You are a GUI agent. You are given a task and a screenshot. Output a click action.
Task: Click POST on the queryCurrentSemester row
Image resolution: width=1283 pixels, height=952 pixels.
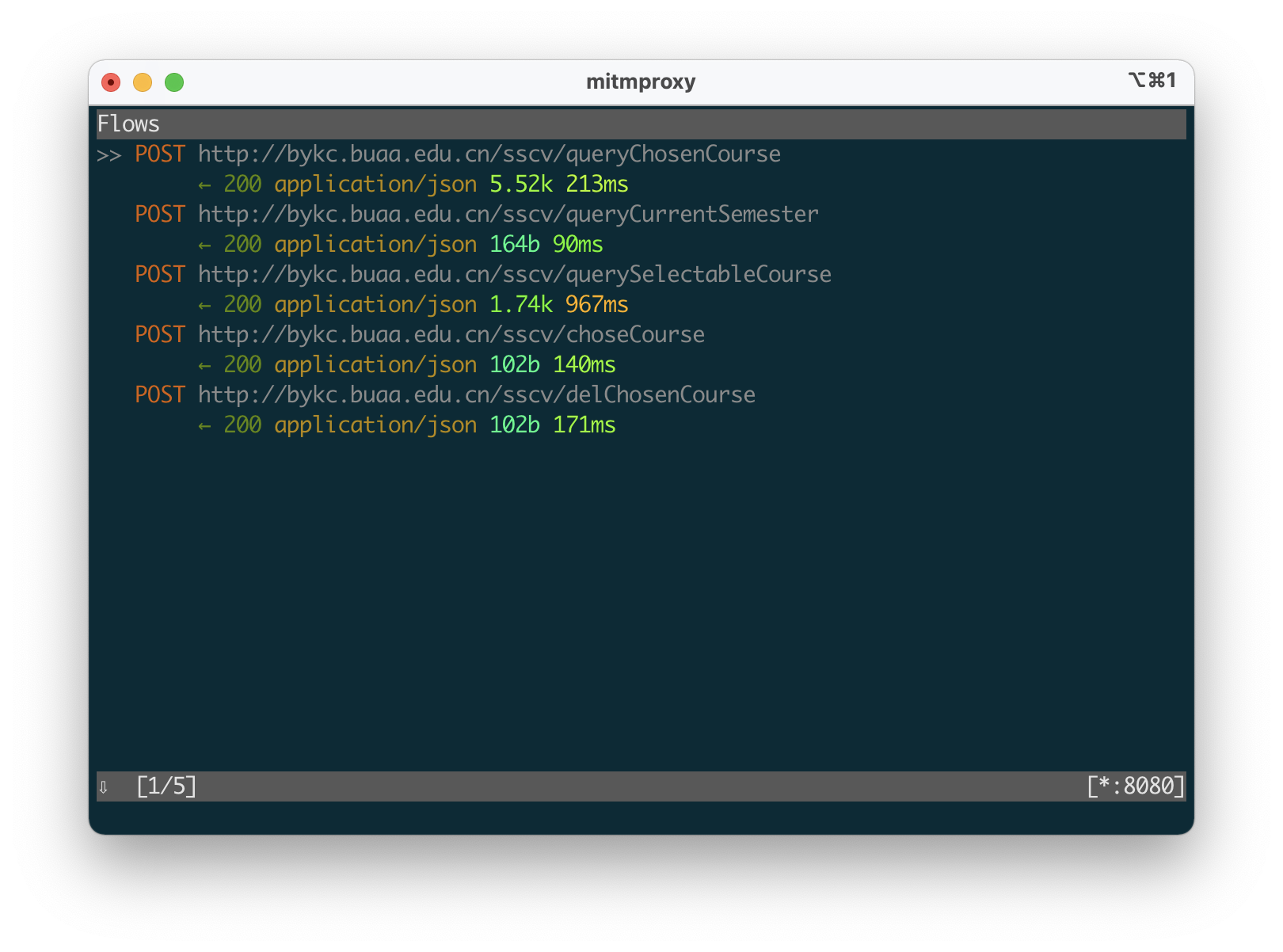coord(160,215)
